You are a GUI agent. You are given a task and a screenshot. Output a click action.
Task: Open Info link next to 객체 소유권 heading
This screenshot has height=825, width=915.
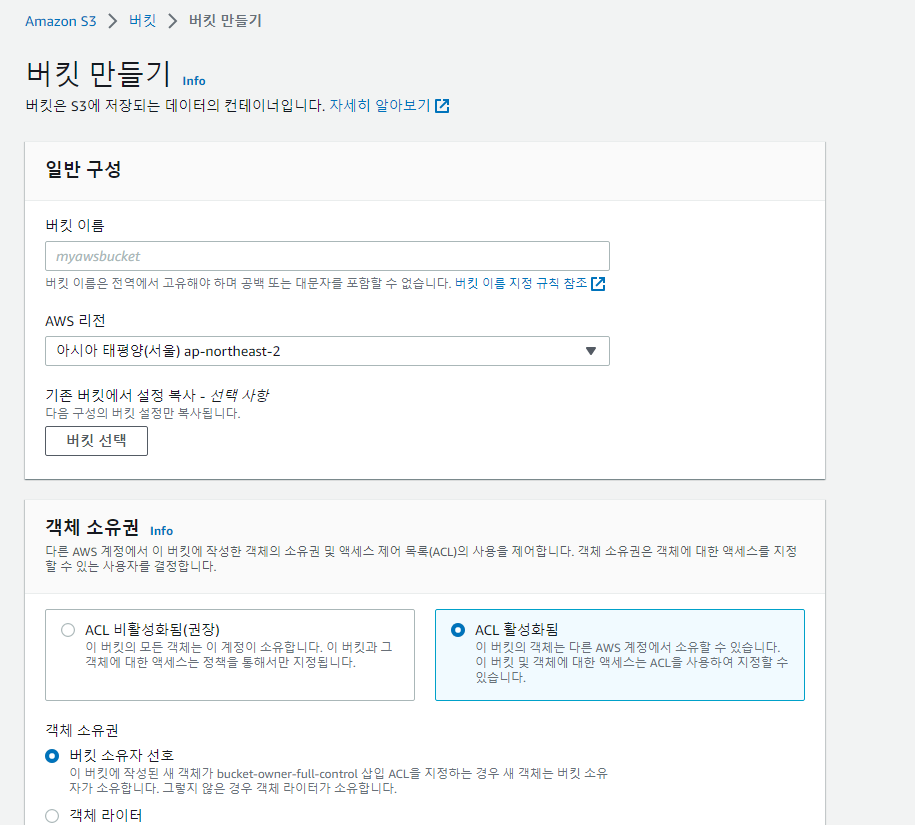pyautogui.click(x=161, y=531)
